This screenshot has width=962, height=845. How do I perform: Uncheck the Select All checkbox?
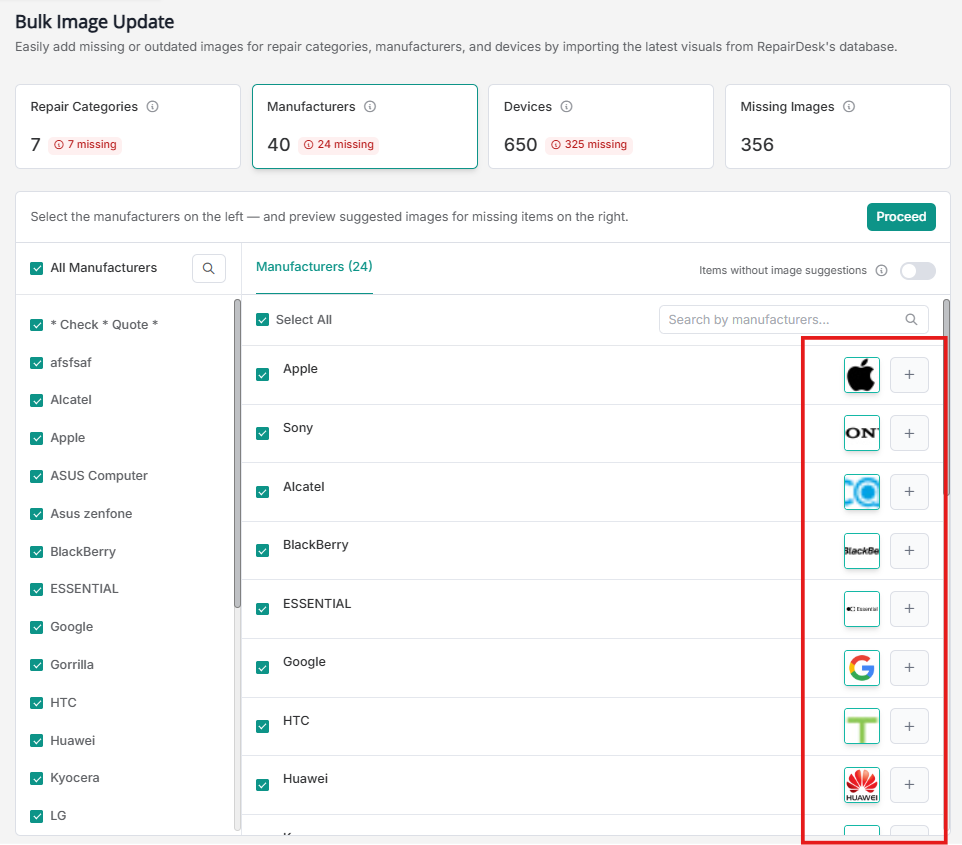(x=263, y=320)
